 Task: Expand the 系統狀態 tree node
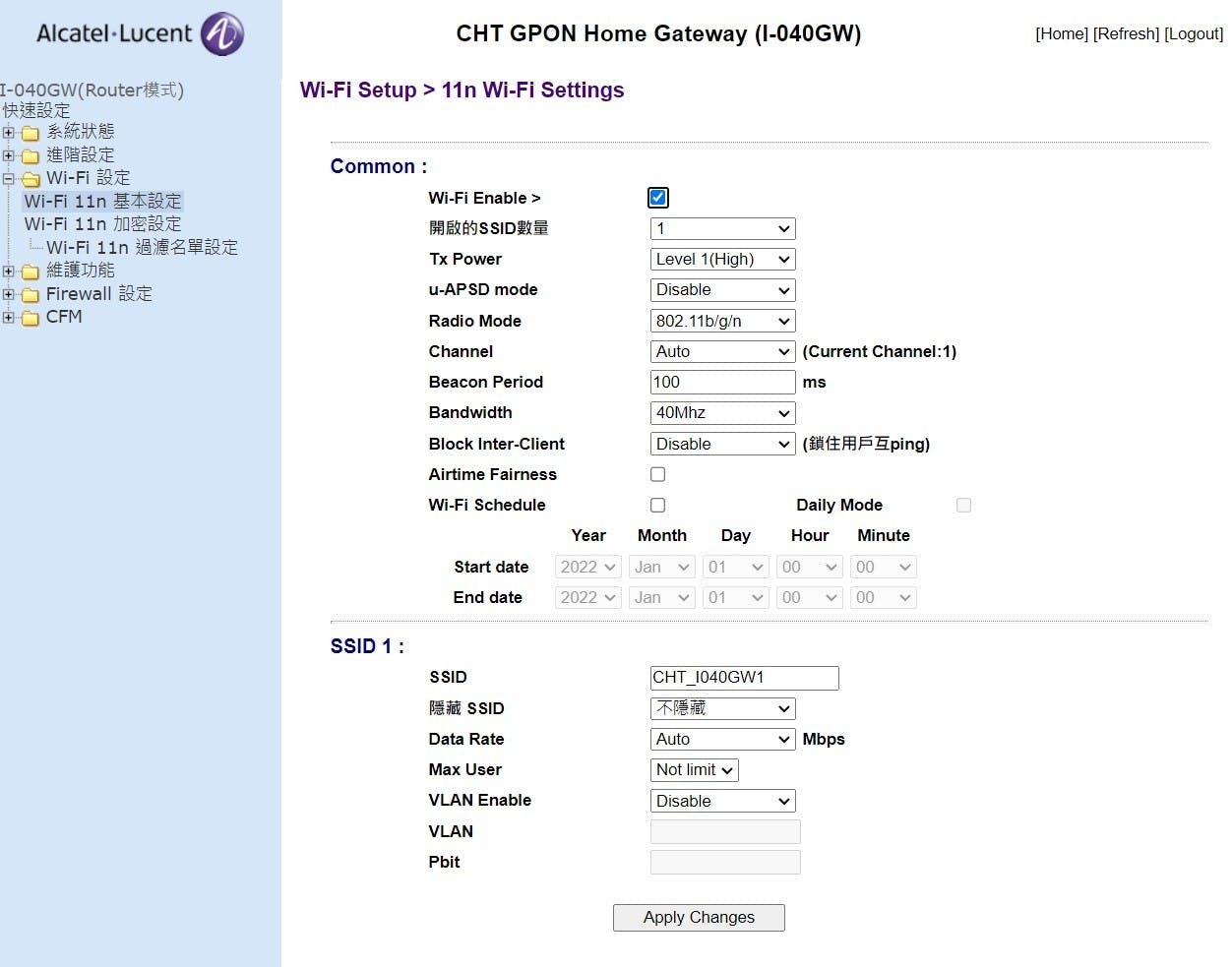tap(8, 133)
